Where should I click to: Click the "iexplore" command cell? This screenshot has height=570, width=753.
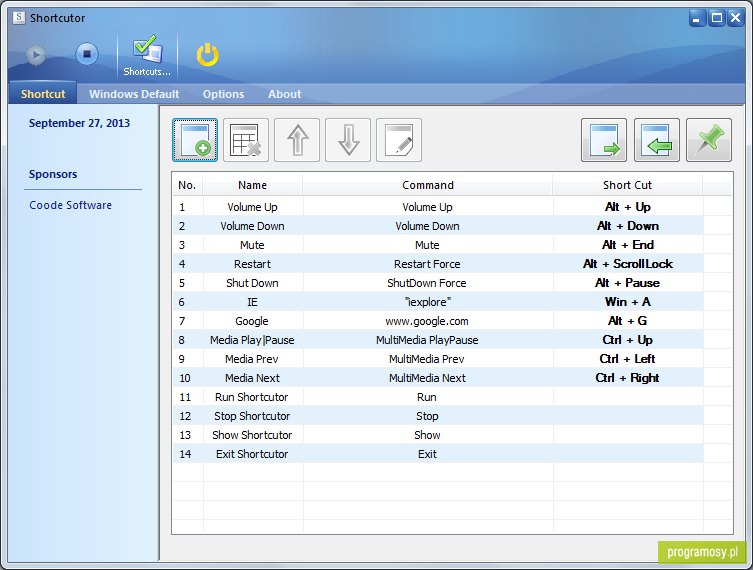click(x=427, y=302)
